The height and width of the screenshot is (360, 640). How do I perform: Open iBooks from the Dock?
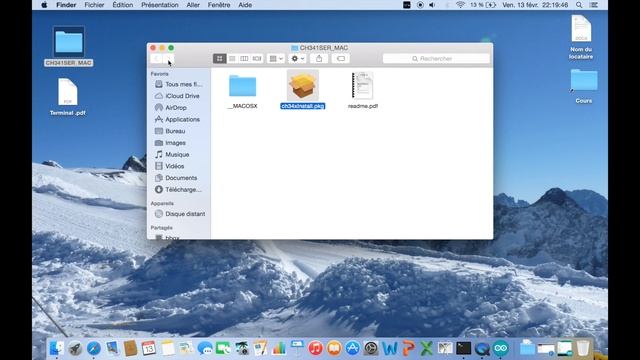(334, 348)
